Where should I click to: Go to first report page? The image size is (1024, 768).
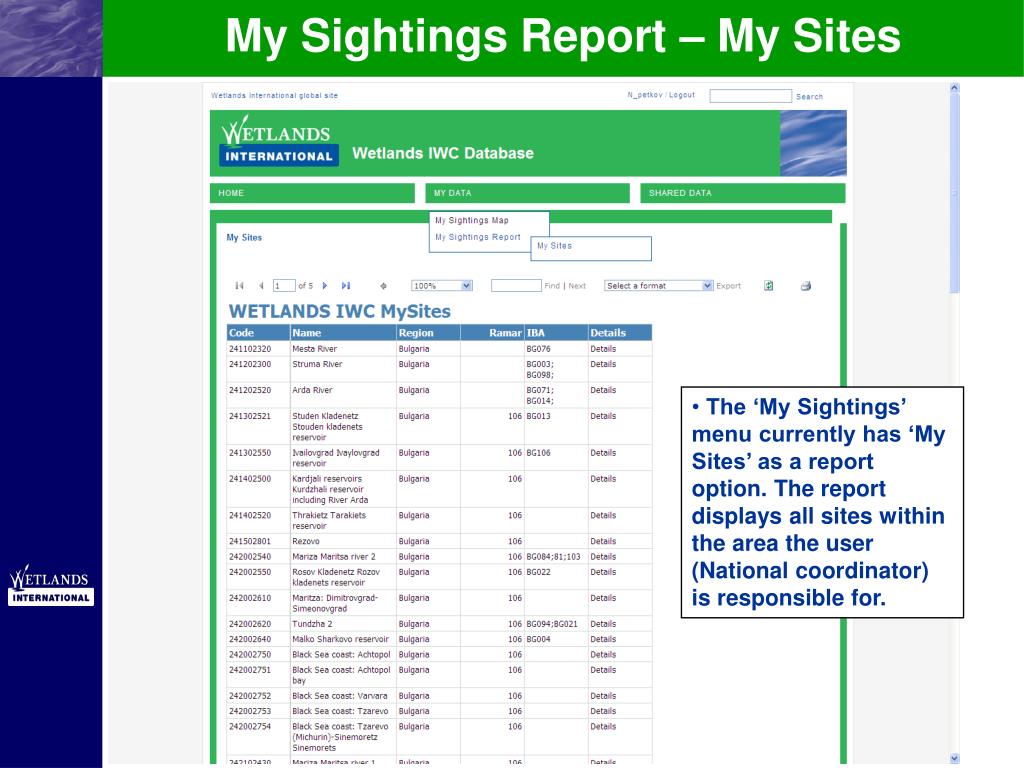(239, 285)
